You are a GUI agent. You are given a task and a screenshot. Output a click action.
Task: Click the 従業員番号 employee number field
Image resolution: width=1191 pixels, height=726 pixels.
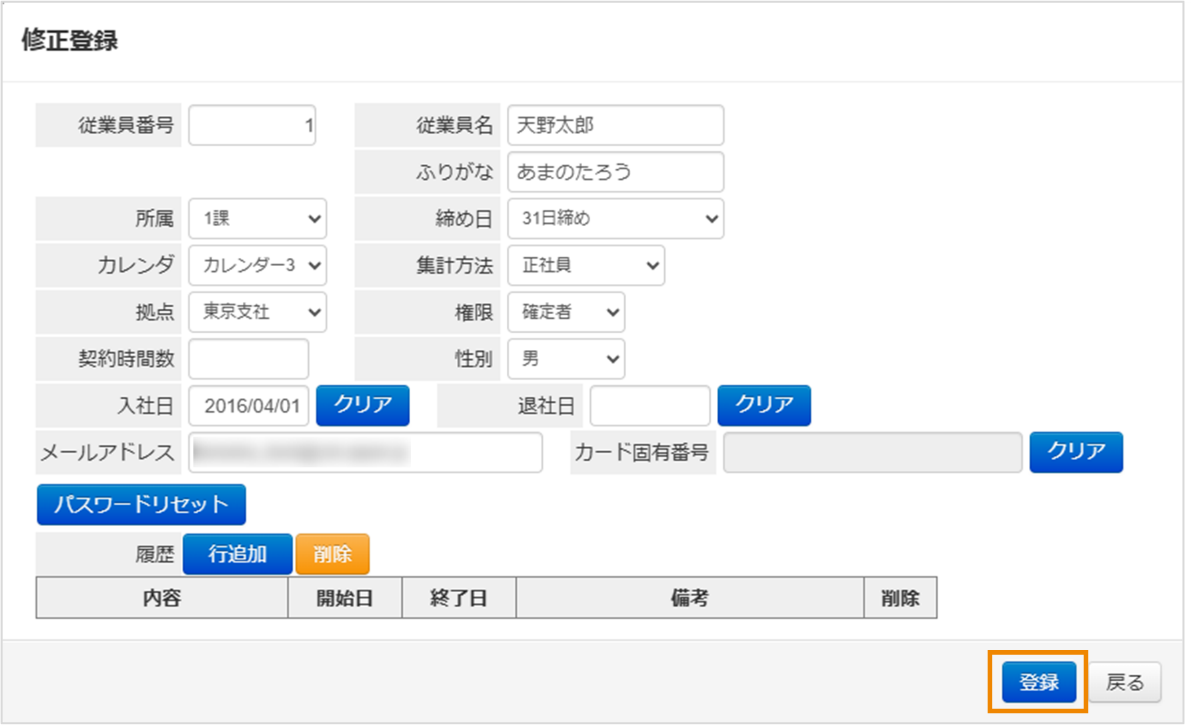[251, 125]
